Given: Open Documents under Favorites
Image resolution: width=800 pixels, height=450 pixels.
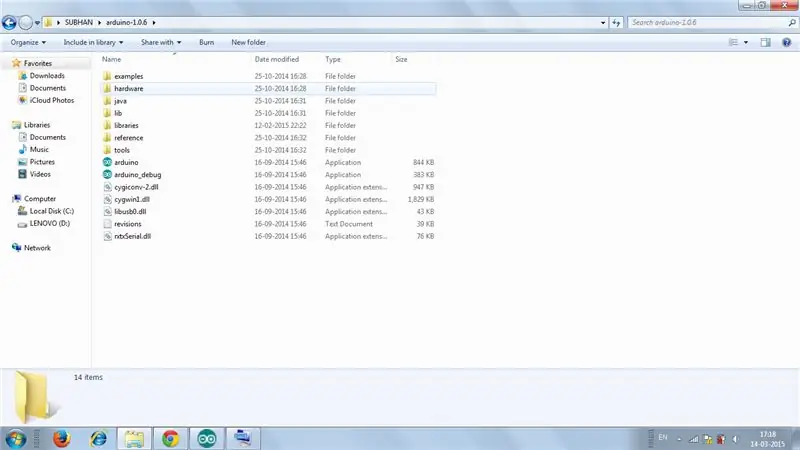Looking at the screenshot, I should click(x=47, y=88).
